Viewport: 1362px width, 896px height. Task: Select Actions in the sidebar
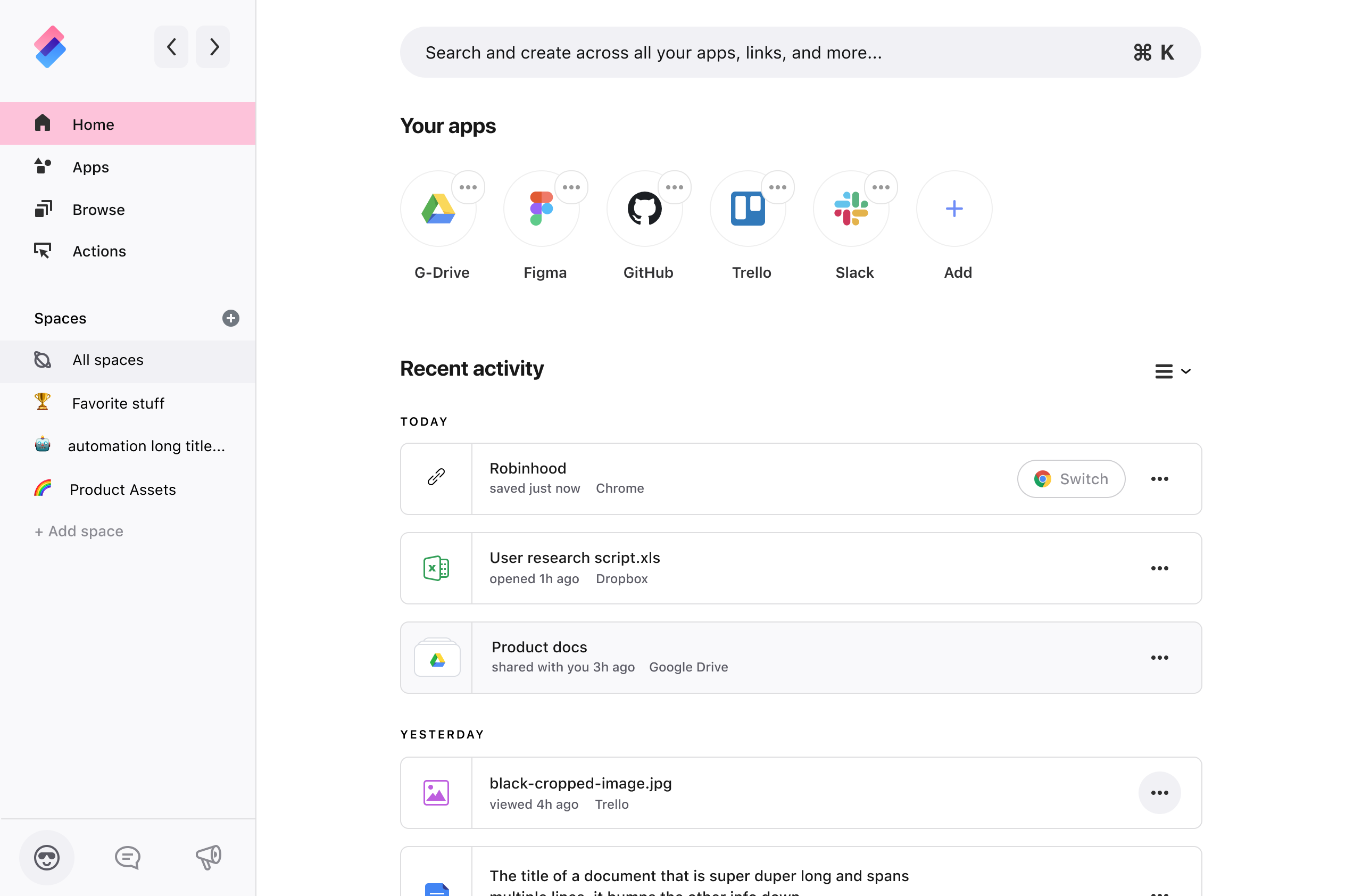[99, 251]
